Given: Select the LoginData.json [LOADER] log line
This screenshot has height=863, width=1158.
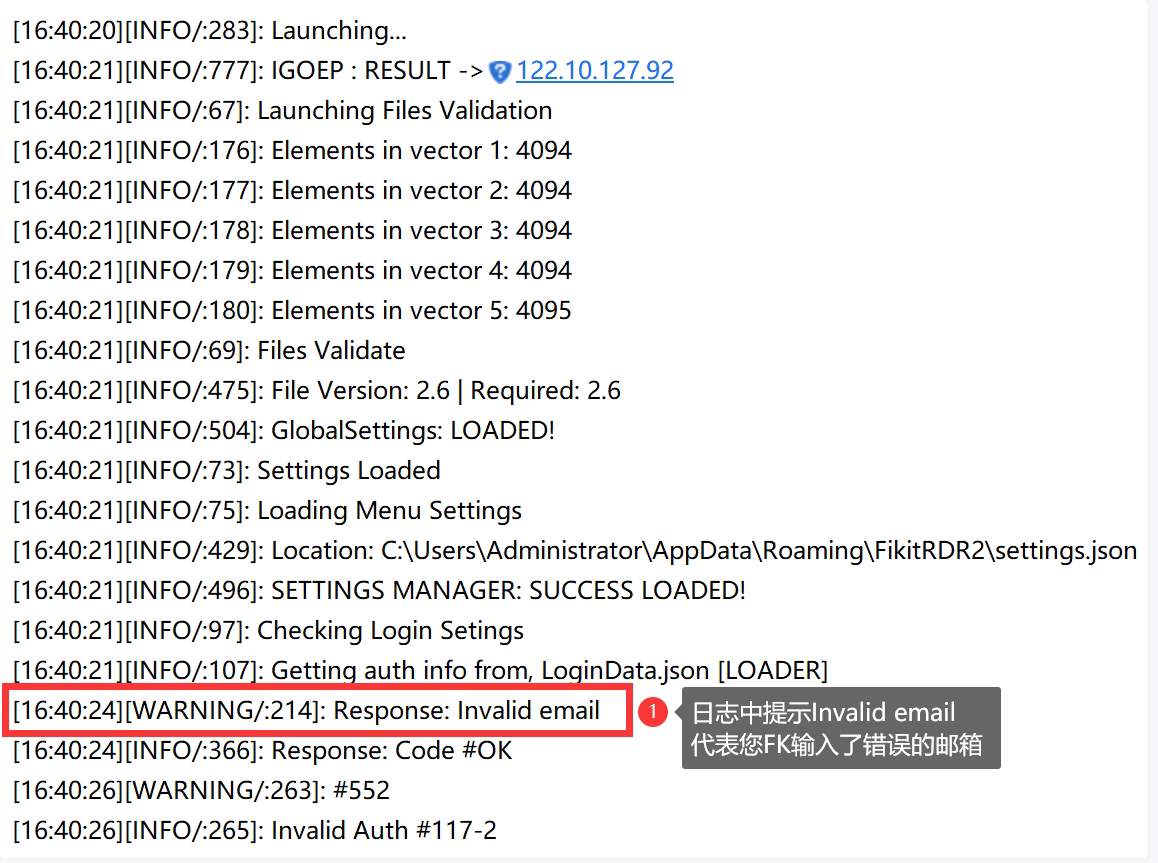Looking at the screenshot, I should (x=420, y=670).
